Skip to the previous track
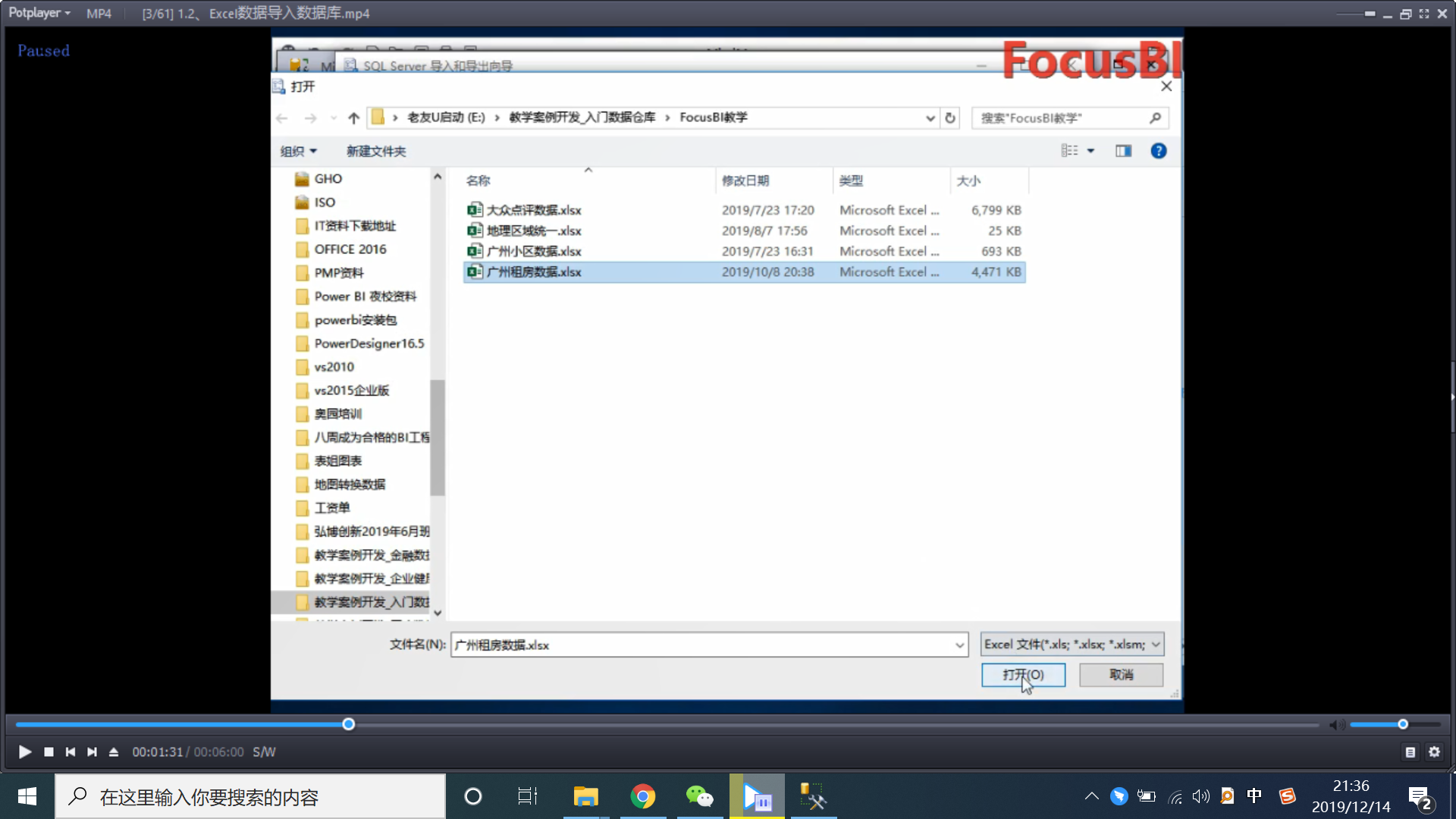The height and width of the screenshot is (819, 1456). tap(71, 752)
